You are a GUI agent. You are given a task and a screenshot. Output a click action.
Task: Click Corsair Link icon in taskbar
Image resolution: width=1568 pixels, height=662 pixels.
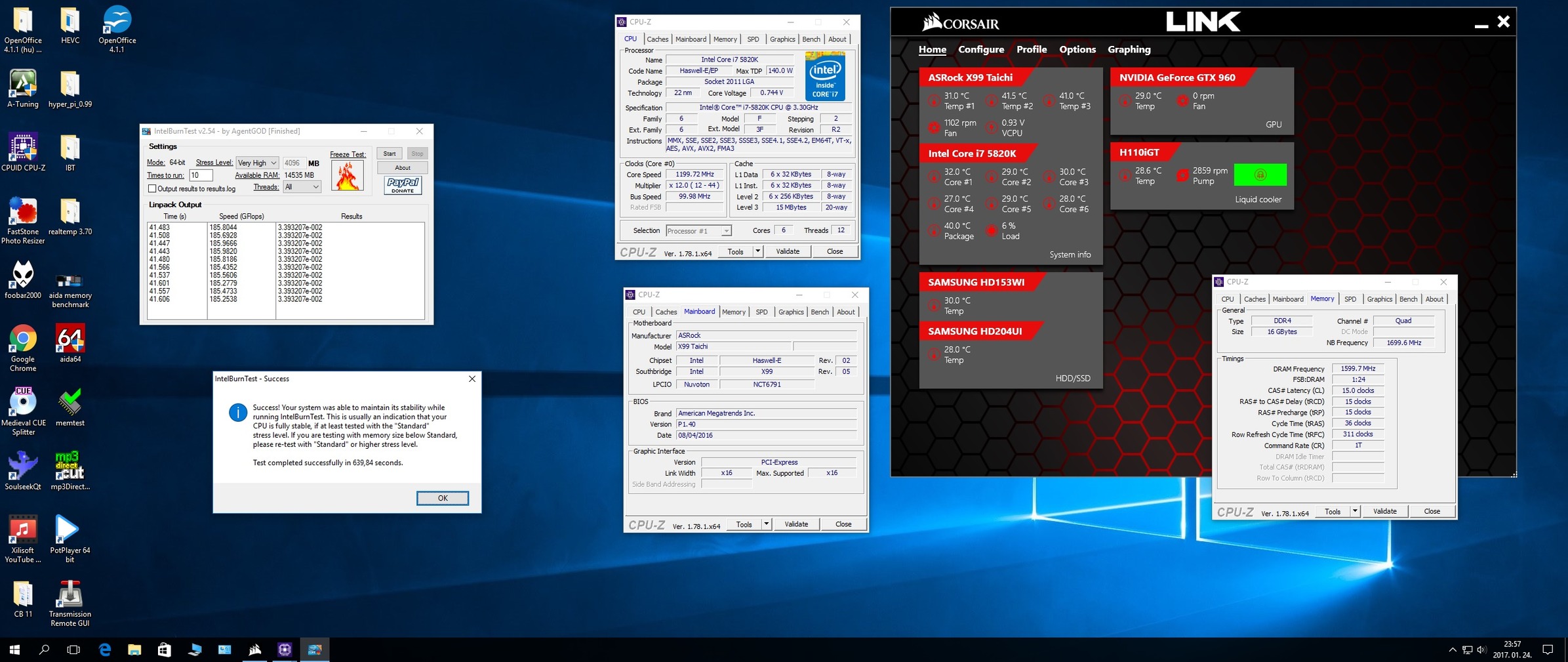tap(255, 650)
